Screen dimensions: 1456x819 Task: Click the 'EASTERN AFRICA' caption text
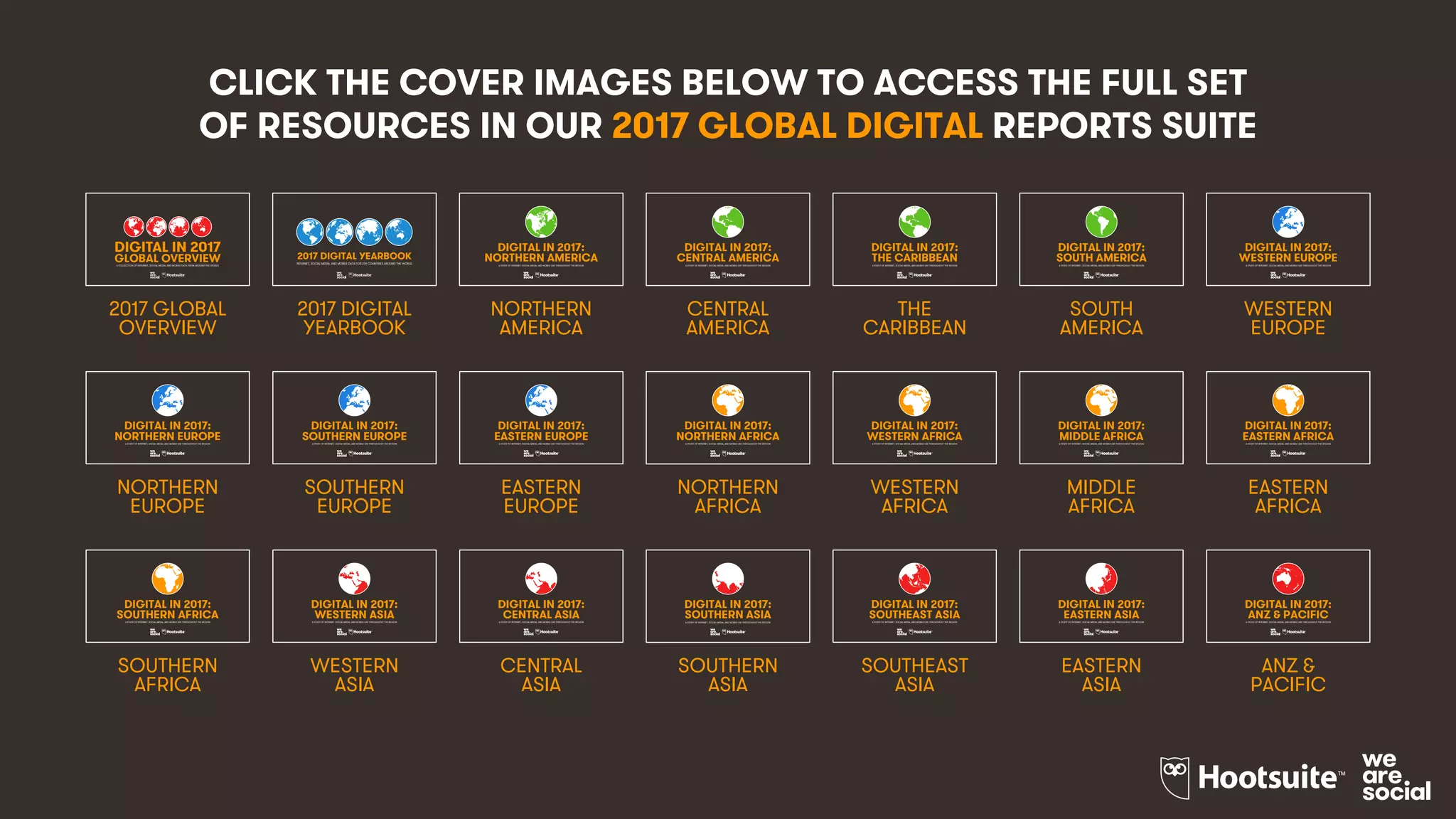[x=1288, y=497]
